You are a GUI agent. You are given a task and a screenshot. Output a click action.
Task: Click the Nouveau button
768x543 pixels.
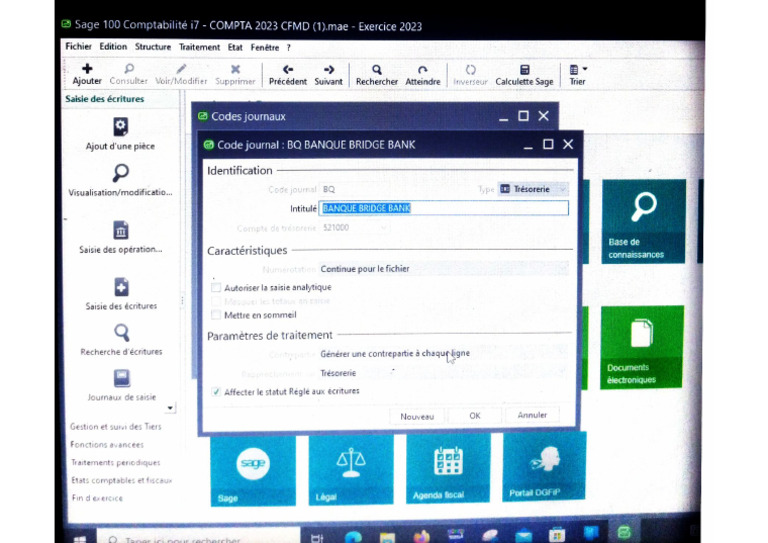[x=417, y=417]
